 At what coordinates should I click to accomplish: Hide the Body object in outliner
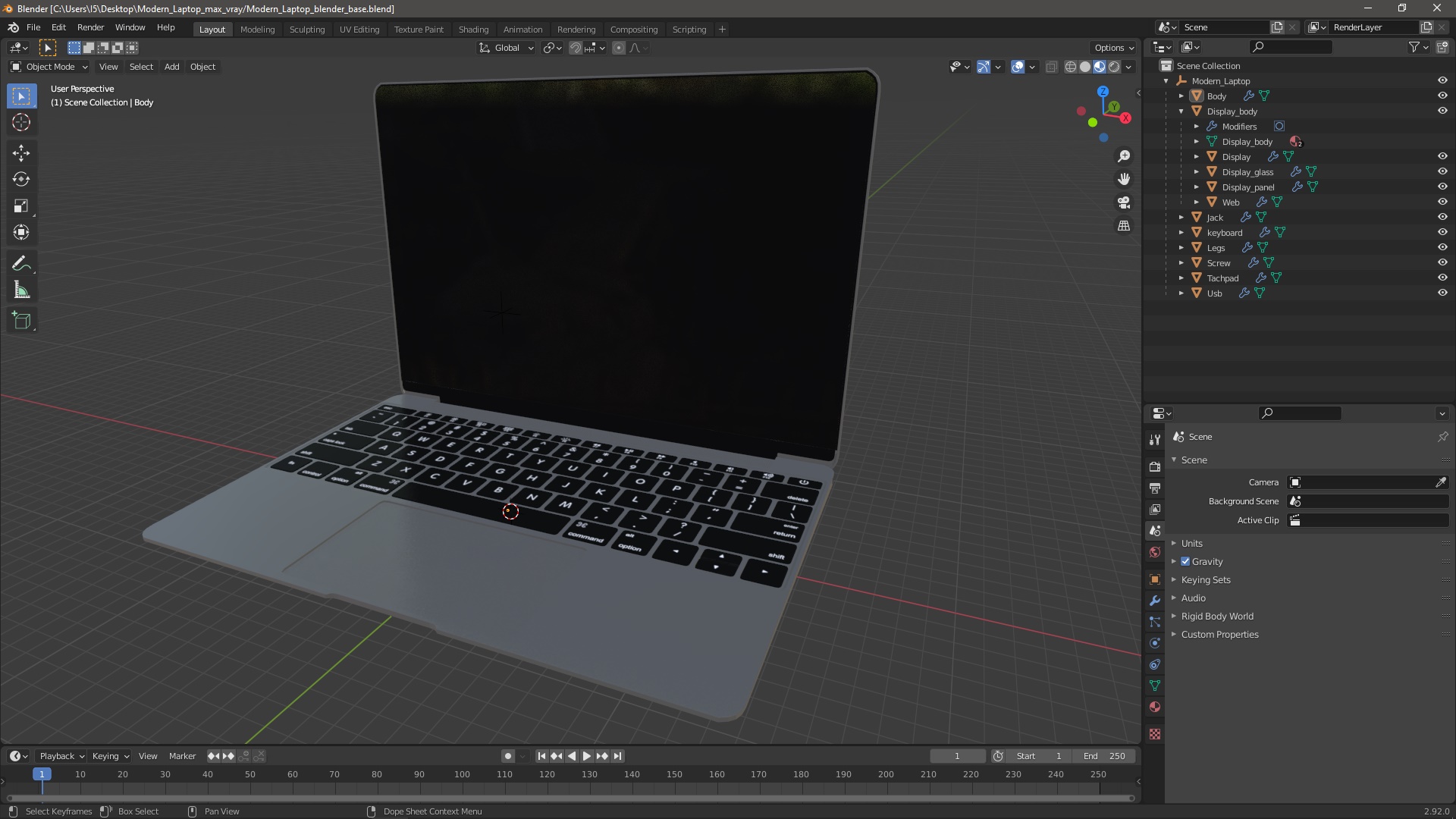1442,96
